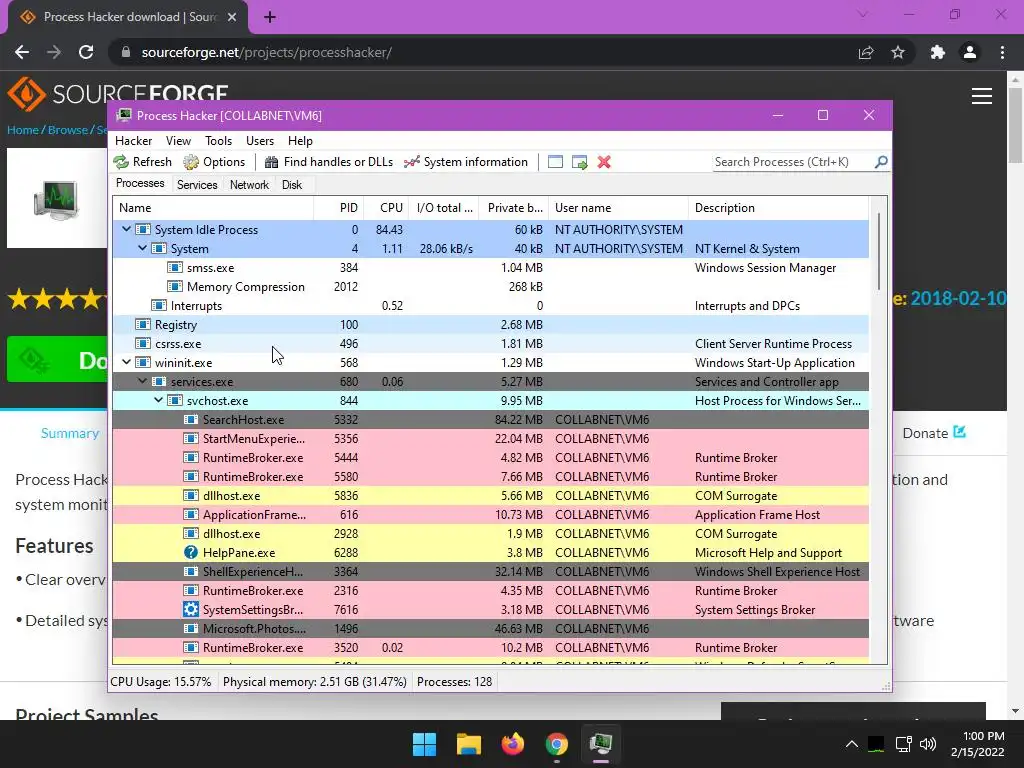Click CPU Usage status bar entry
Image resolution: width=1024 pixels, height=768 pixels.
pos(161,682)
